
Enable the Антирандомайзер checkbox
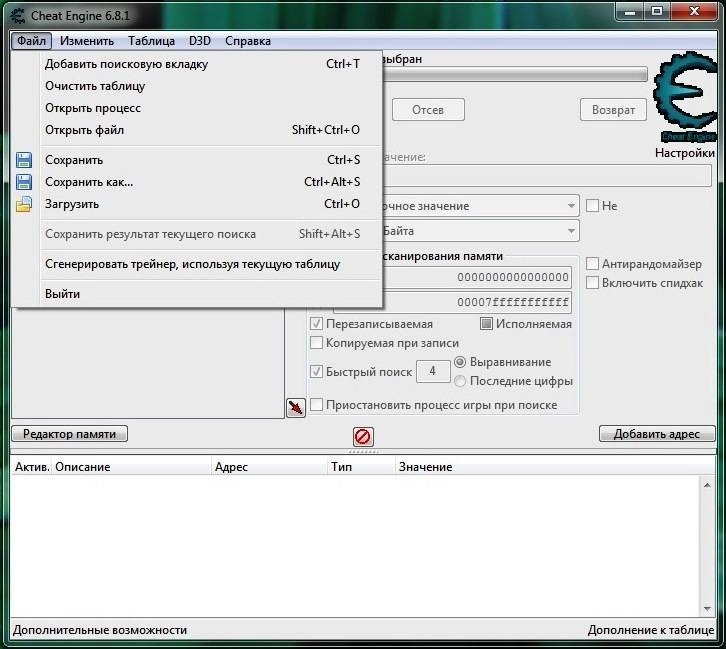coord(592,264)
